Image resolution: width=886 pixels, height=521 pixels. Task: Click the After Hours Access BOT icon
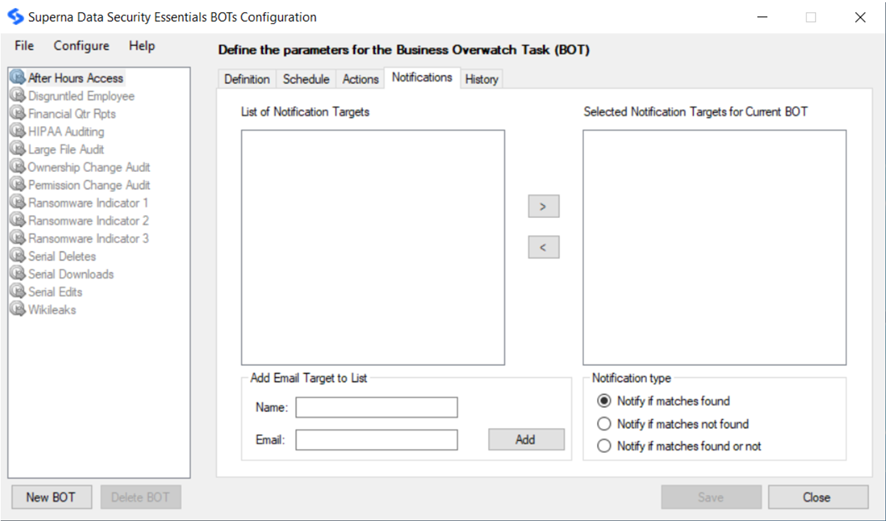click(18, 77)
